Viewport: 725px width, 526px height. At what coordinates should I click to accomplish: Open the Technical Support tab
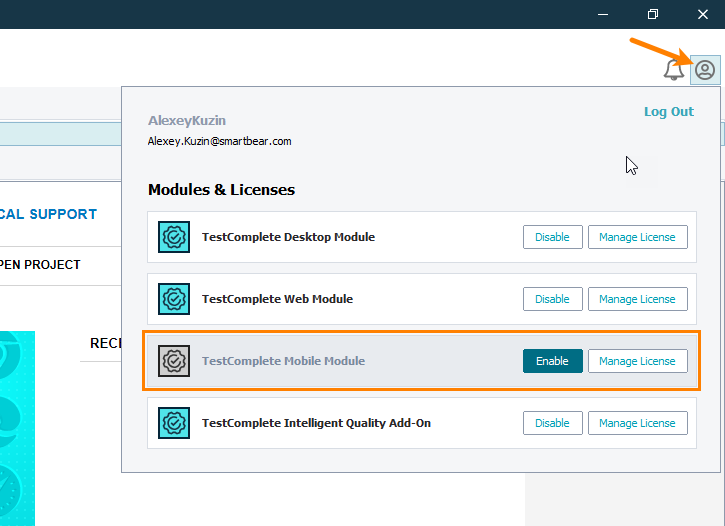point(48,214)
